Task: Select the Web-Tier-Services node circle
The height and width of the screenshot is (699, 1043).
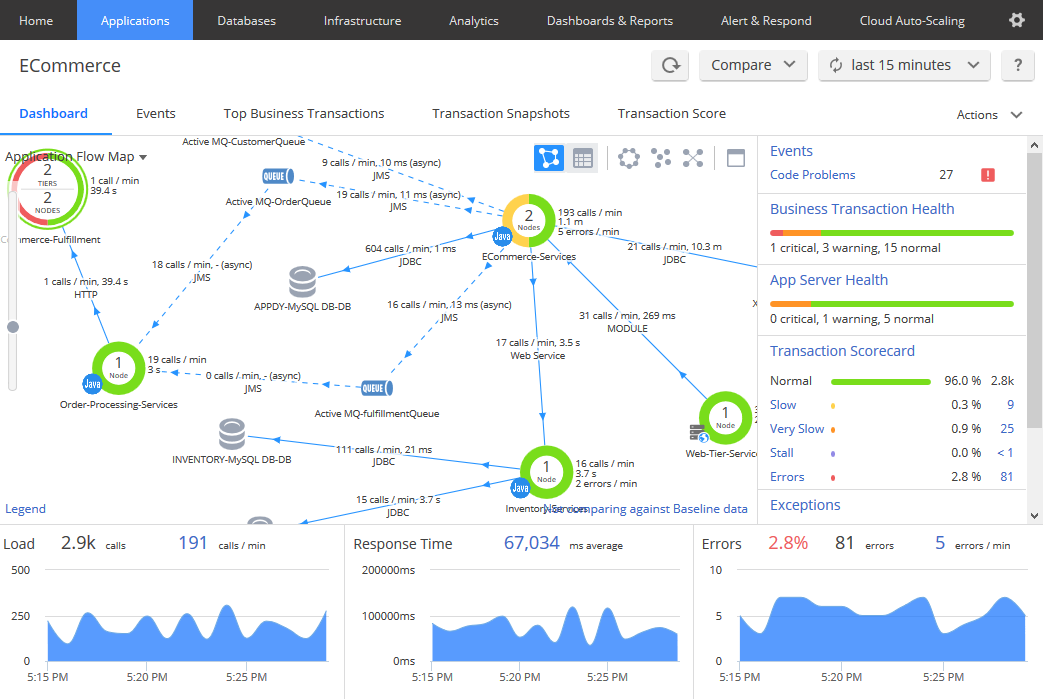Action: click(x=725, y=418)
